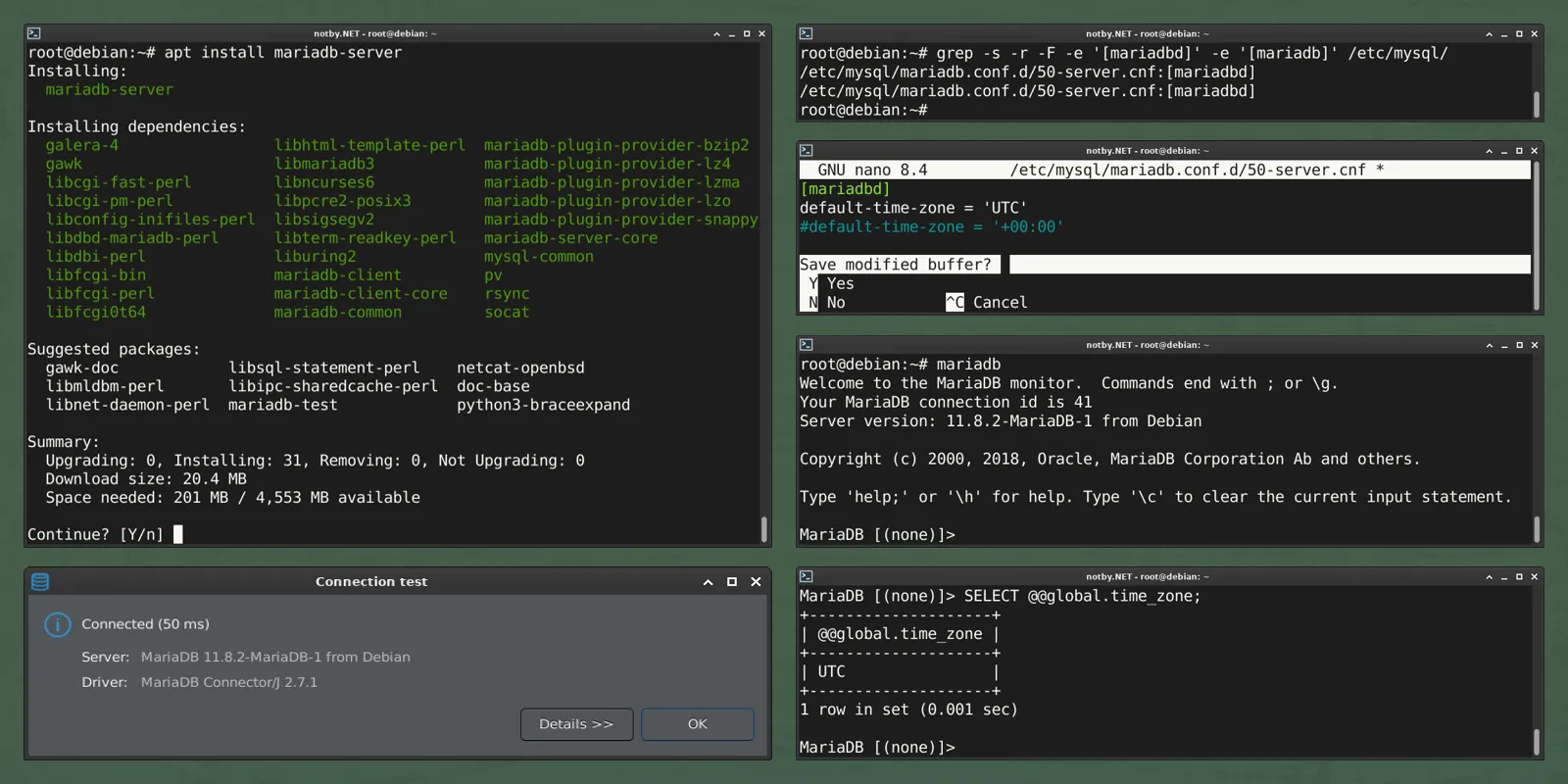Click terminal icon in SELECT time_zone window titlebar
The width and height of the screenshot is (1568, 784).
[x=806, y=577]
